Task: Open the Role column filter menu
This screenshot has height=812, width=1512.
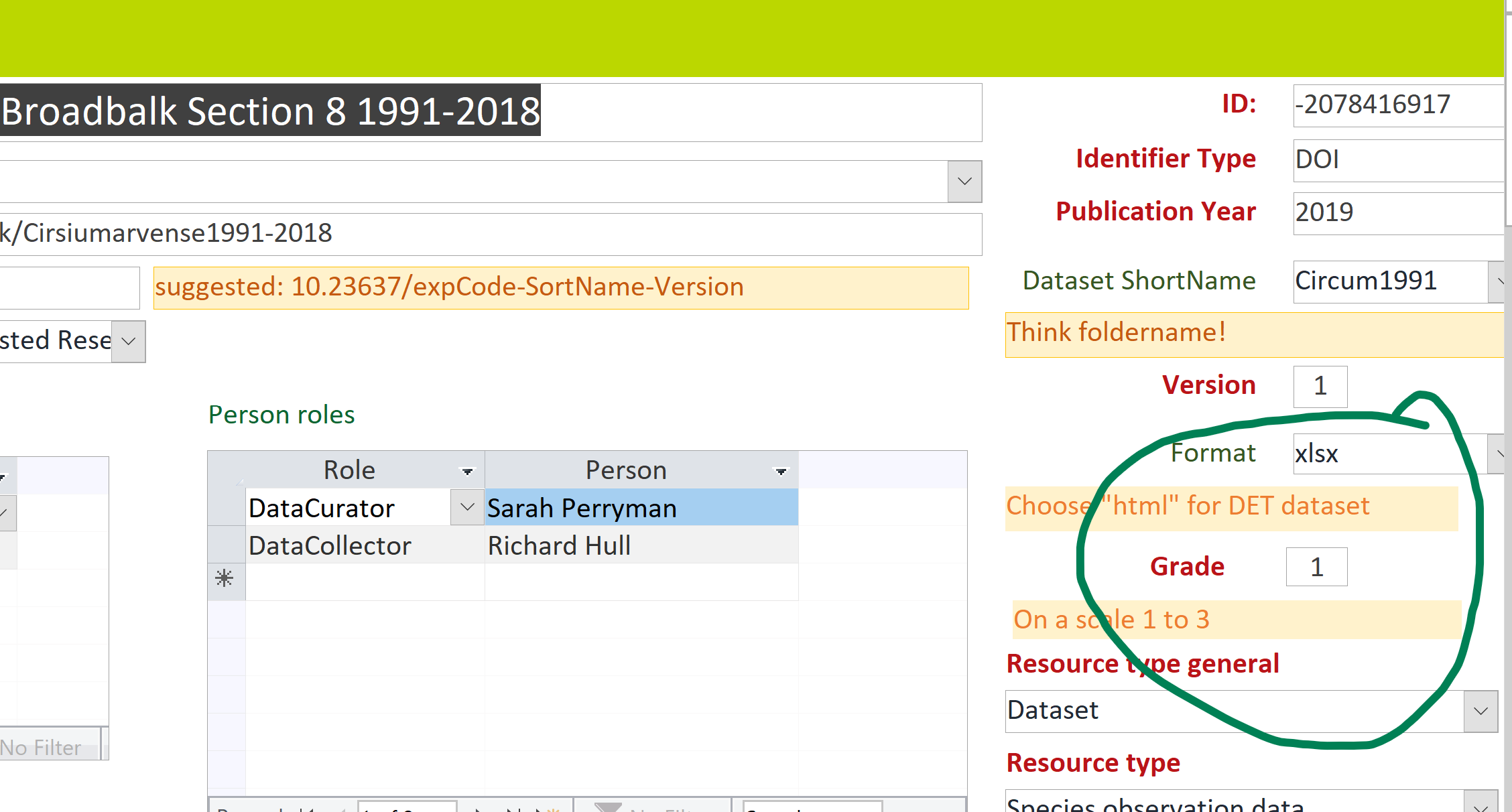Action: pyautogui.click(x=467, y=471)
